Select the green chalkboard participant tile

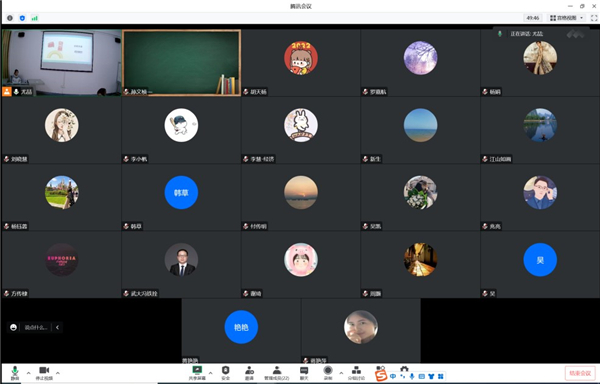point(181,63)
